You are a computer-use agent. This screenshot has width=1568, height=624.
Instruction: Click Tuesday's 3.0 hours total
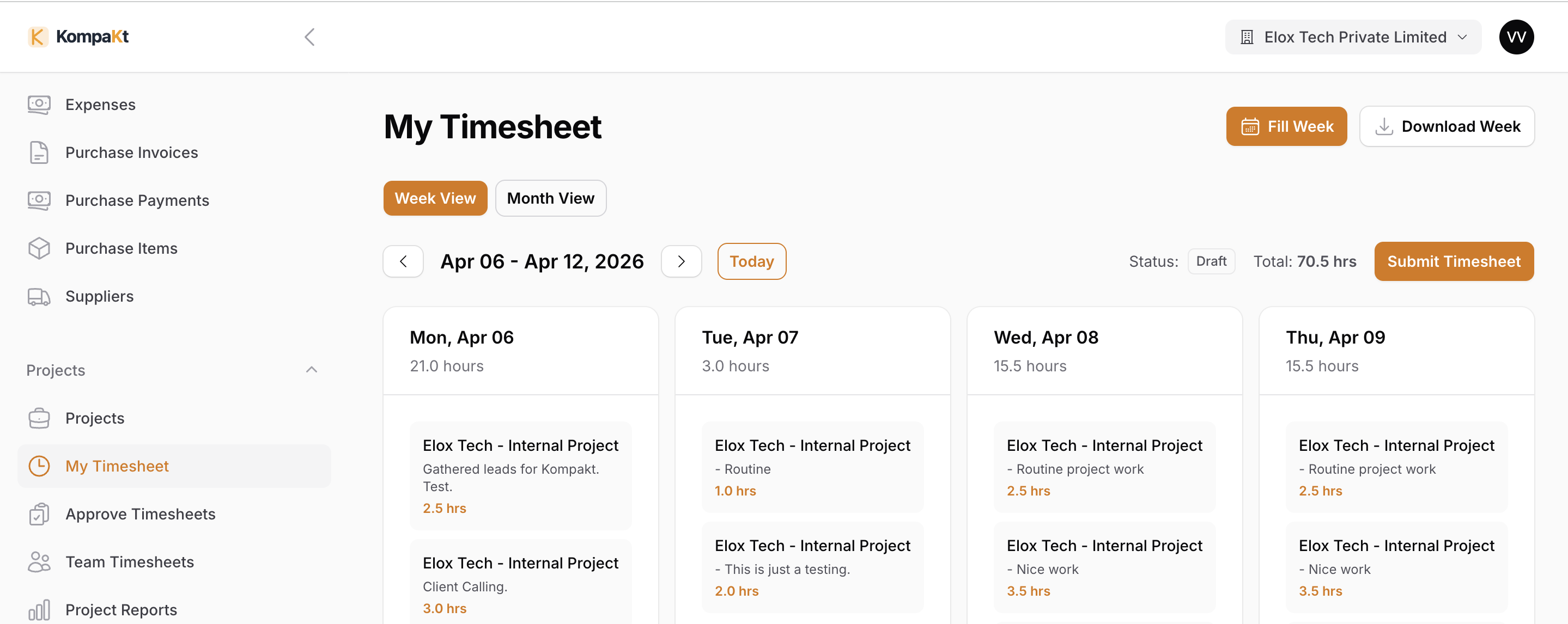pos(736,366)
